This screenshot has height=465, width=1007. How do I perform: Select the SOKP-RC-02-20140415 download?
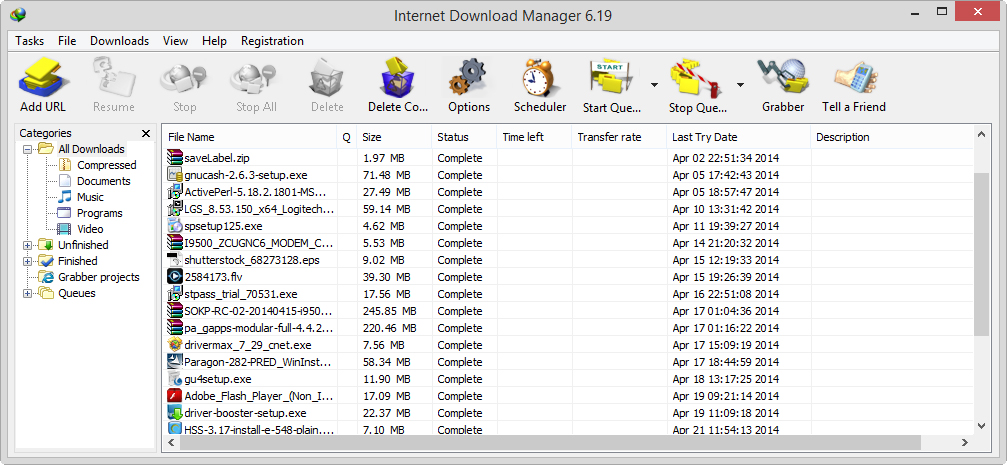pyautogui.click(x=568, y=311)
